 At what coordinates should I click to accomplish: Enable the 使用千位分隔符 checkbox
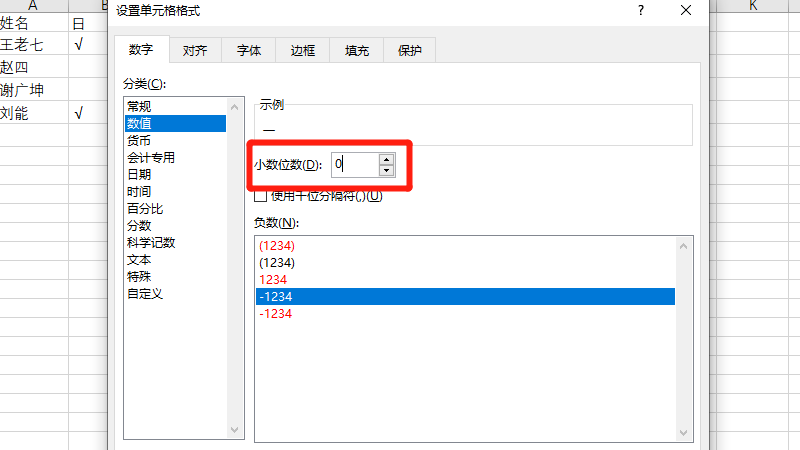click(x=261, y=195)
